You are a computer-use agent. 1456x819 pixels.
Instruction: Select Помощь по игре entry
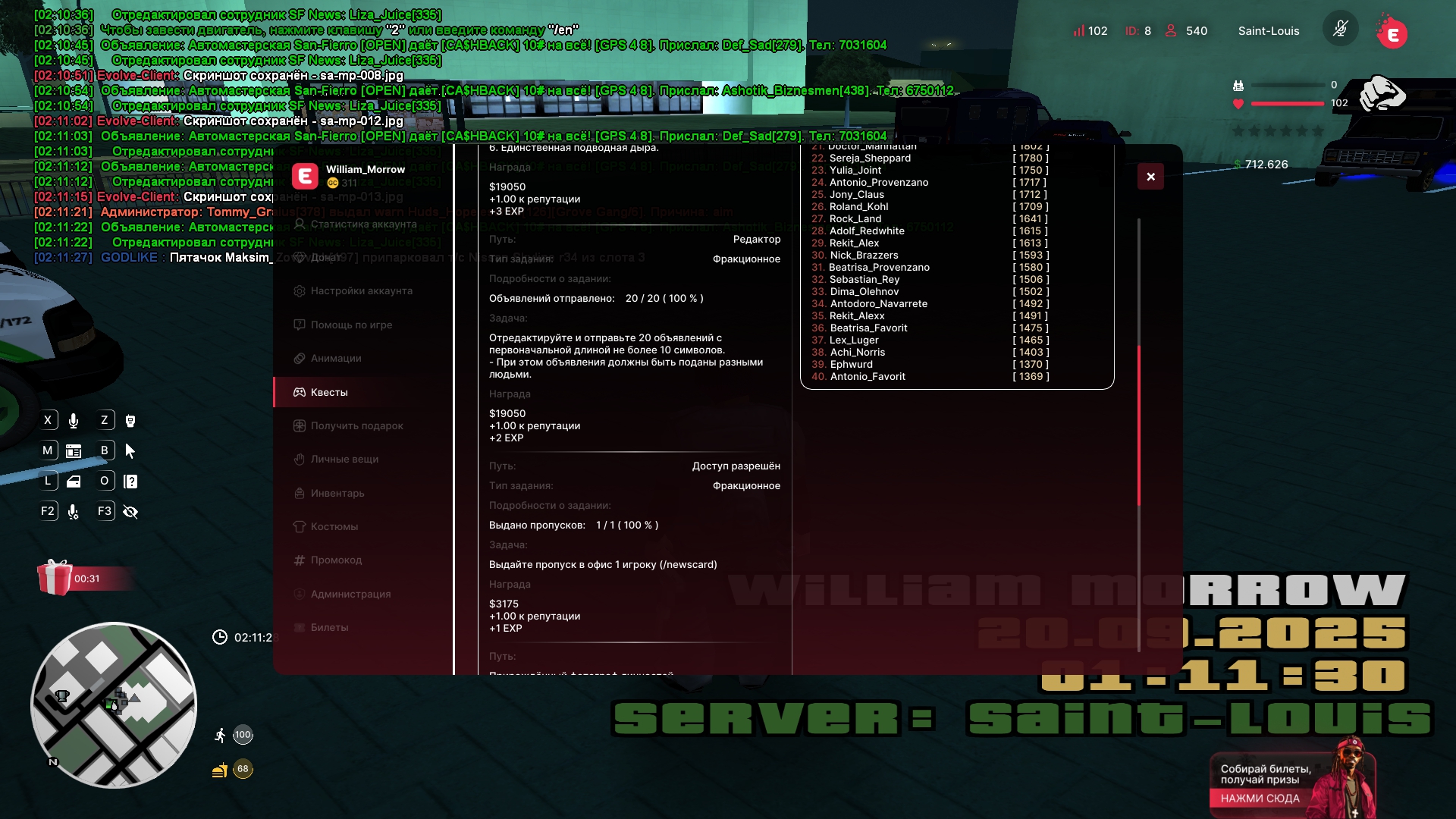pos(351,325)
